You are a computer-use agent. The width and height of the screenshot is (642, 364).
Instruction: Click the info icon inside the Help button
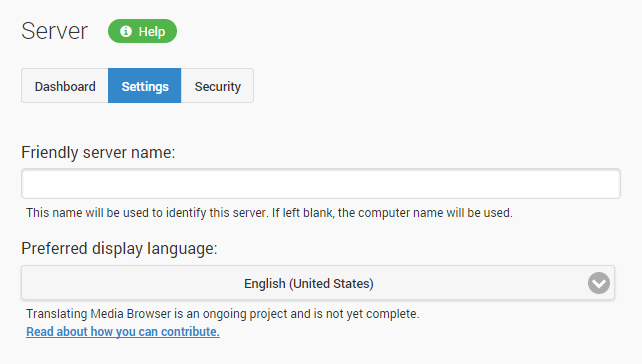[x=126, y=31]
